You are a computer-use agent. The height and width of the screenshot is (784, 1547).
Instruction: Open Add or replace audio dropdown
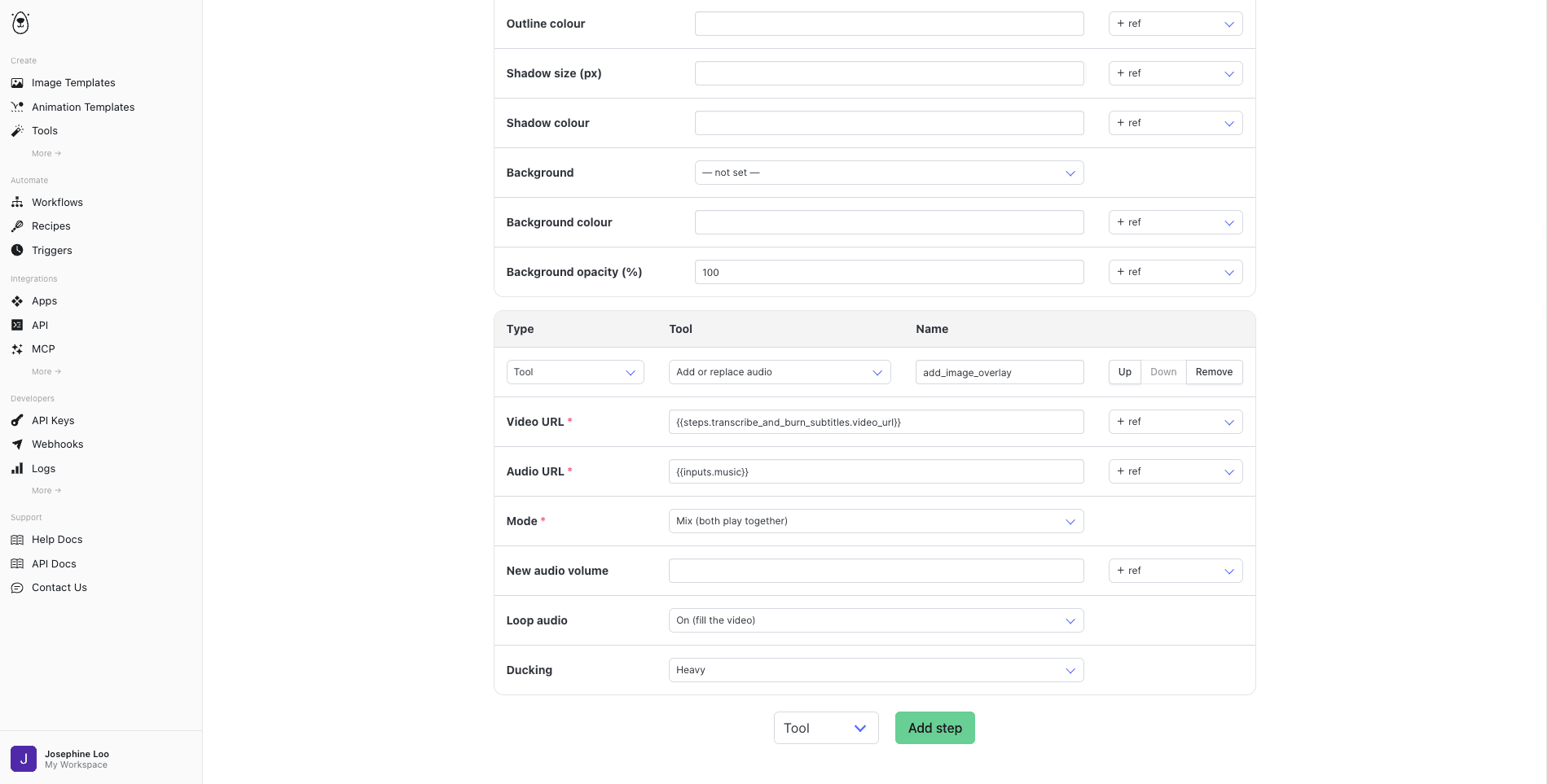[x=780, y=372]
